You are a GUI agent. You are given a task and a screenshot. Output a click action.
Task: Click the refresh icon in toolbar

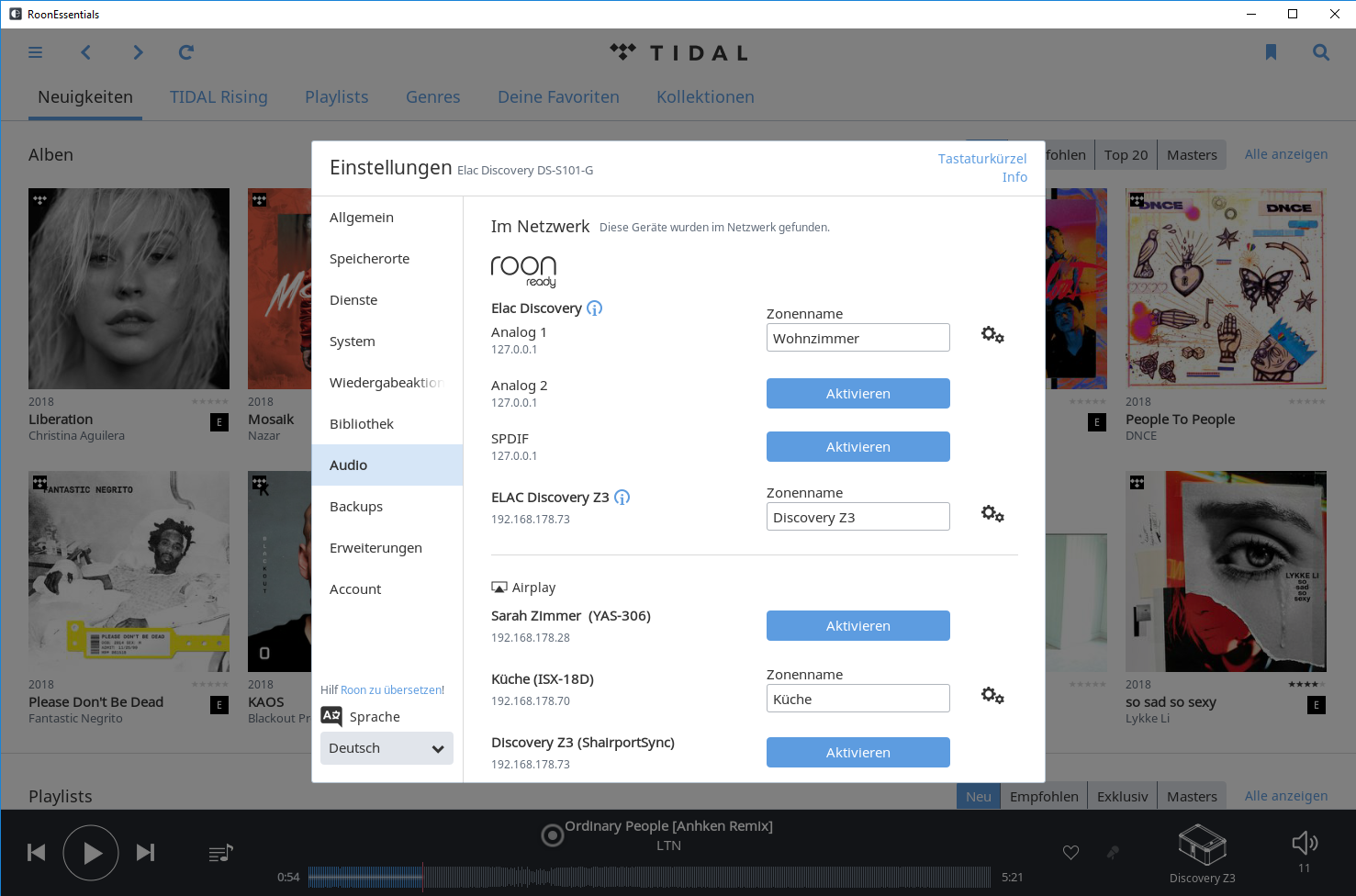pos(186,52)
